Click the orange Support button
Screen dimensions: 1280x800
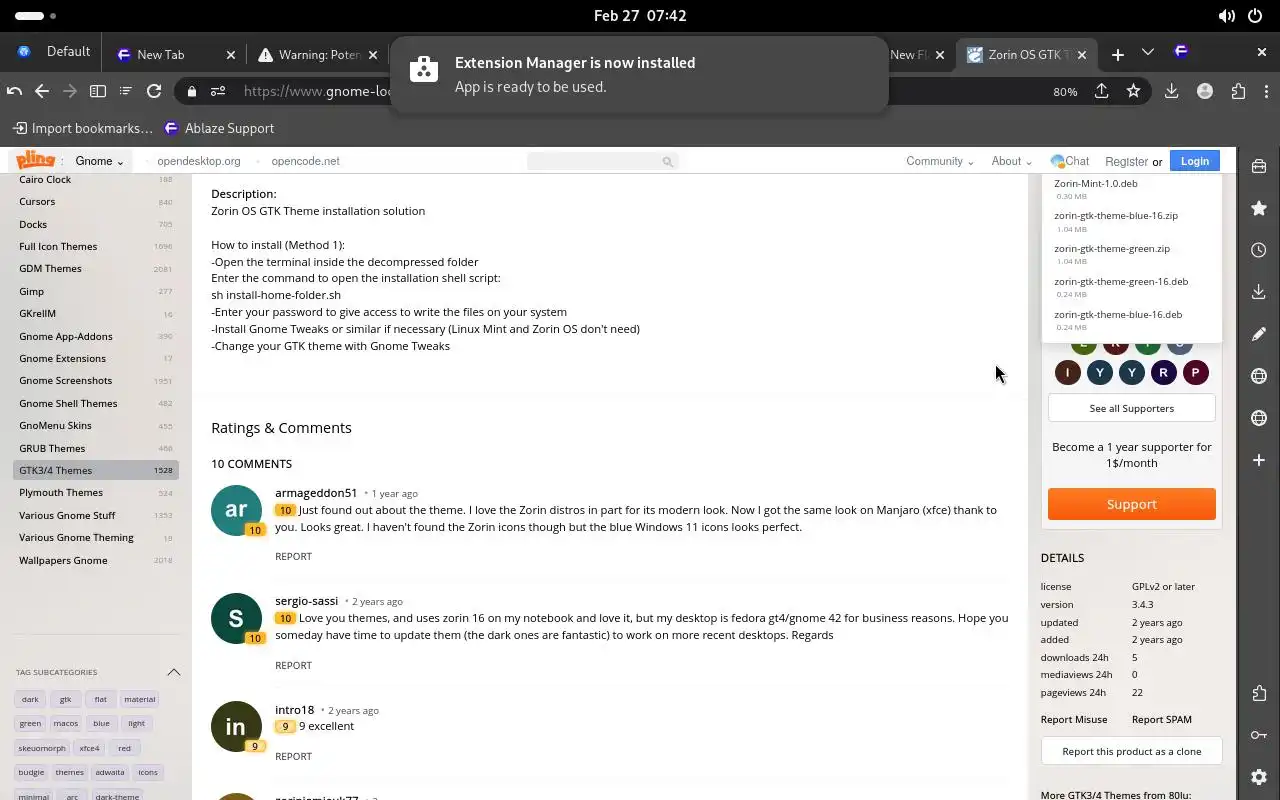(1132, 504)
